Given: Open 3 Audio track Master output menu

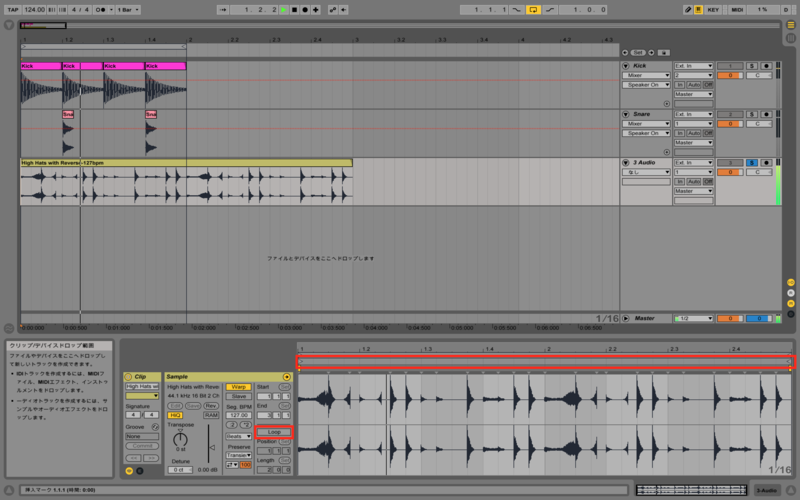Looking at the screenshot, I should [x=693, y=191].
